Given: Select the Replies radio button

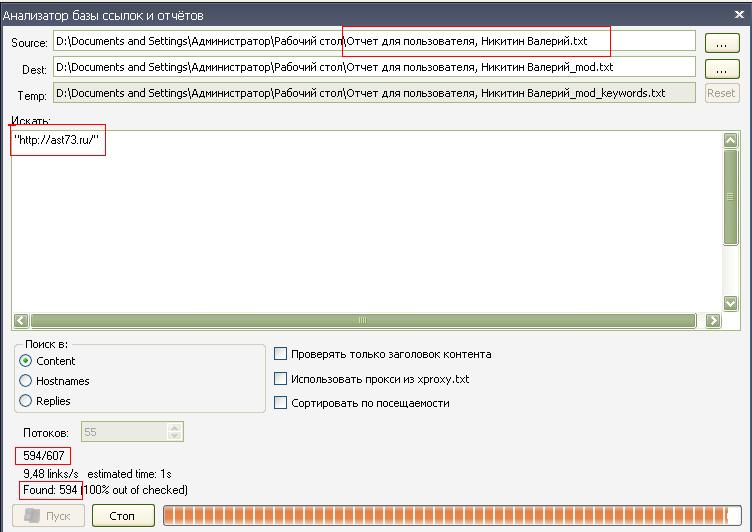Looking at the screenshot, I should click(25, 401).
